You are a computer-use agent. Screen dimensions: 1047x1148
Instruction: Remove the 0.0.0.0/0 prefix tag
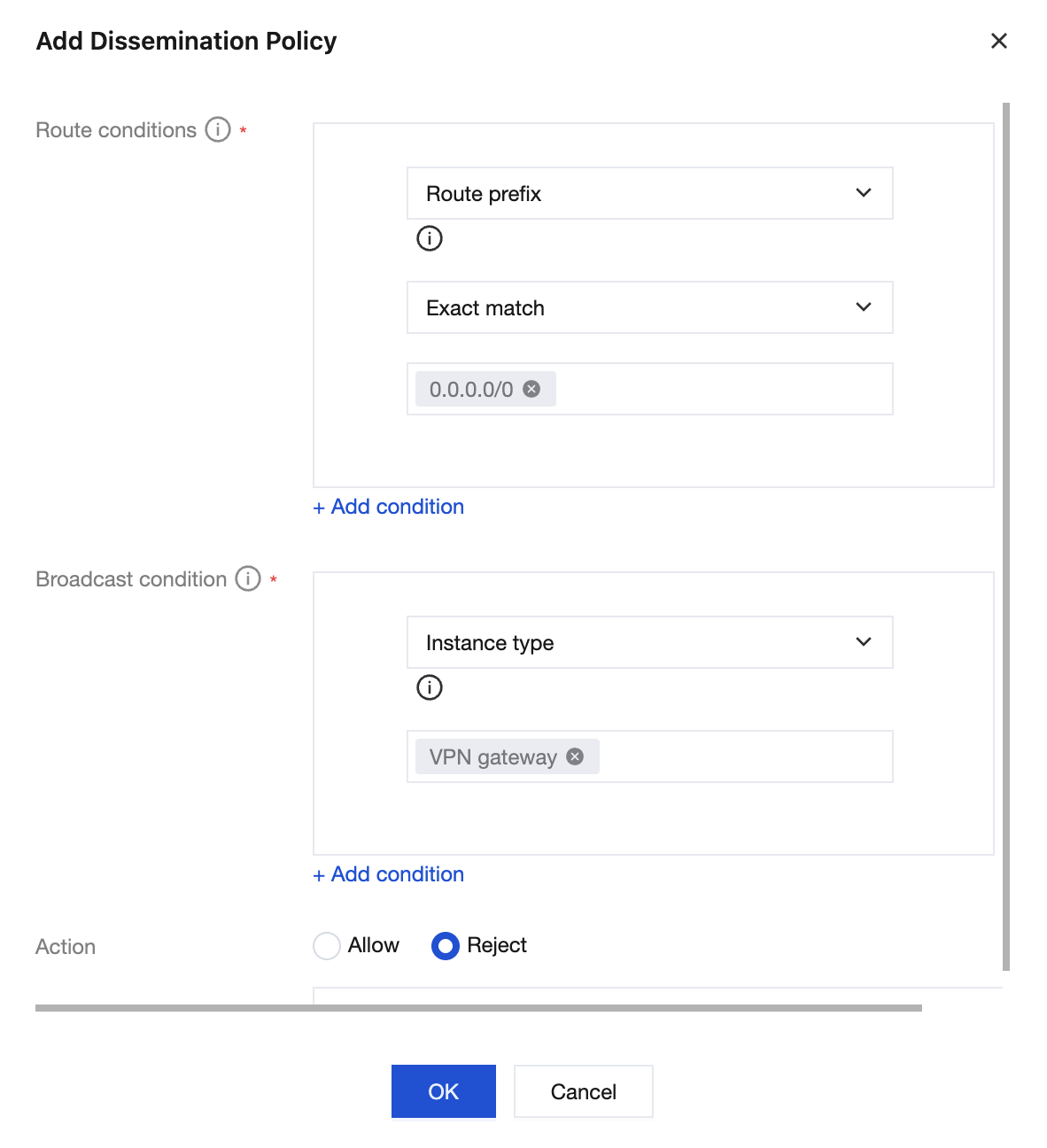coord(531,389)
